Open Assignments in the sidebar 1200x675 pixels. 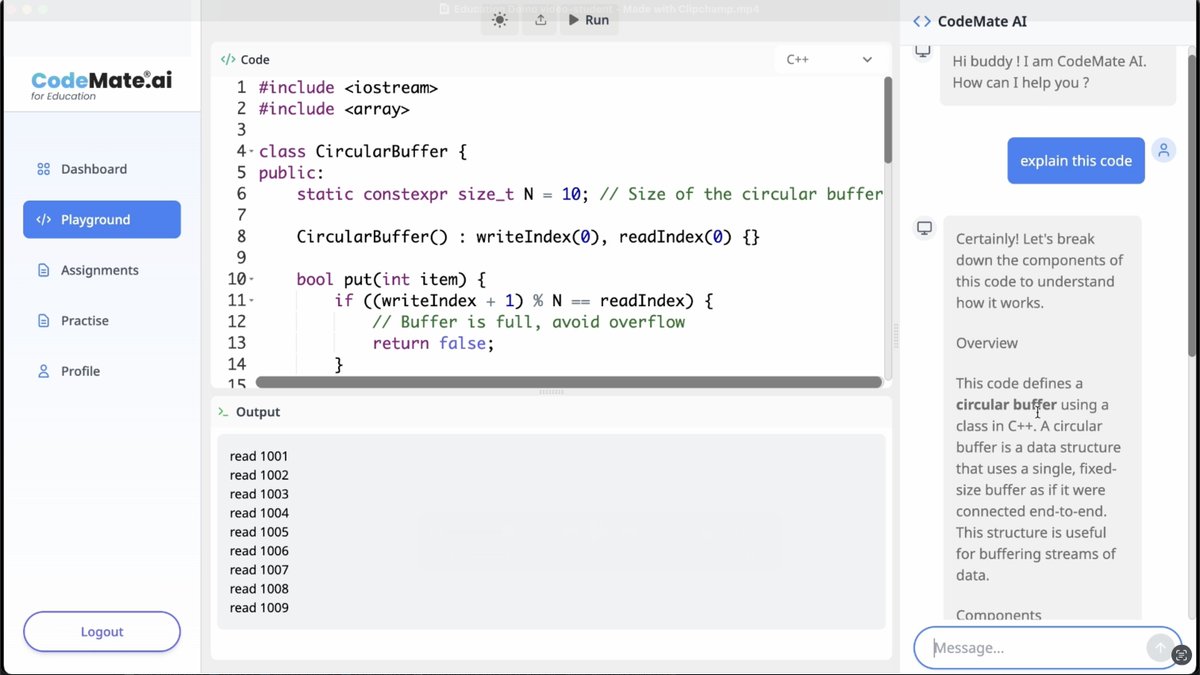pos(102,270)
